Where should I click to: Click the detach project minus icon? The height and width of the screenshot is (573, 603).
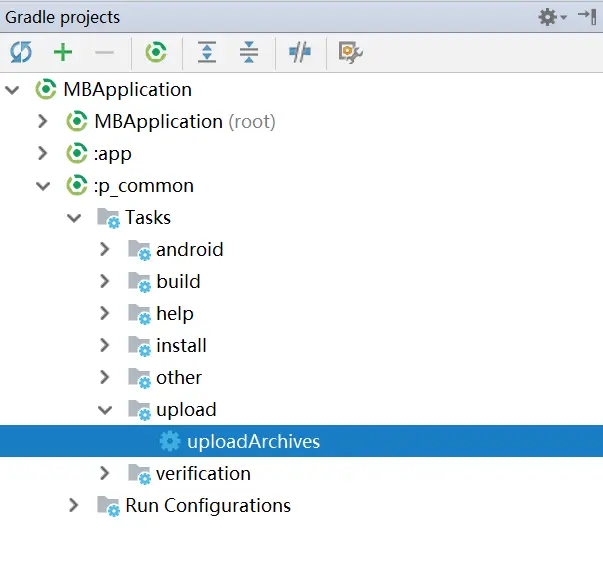point(105,52)
